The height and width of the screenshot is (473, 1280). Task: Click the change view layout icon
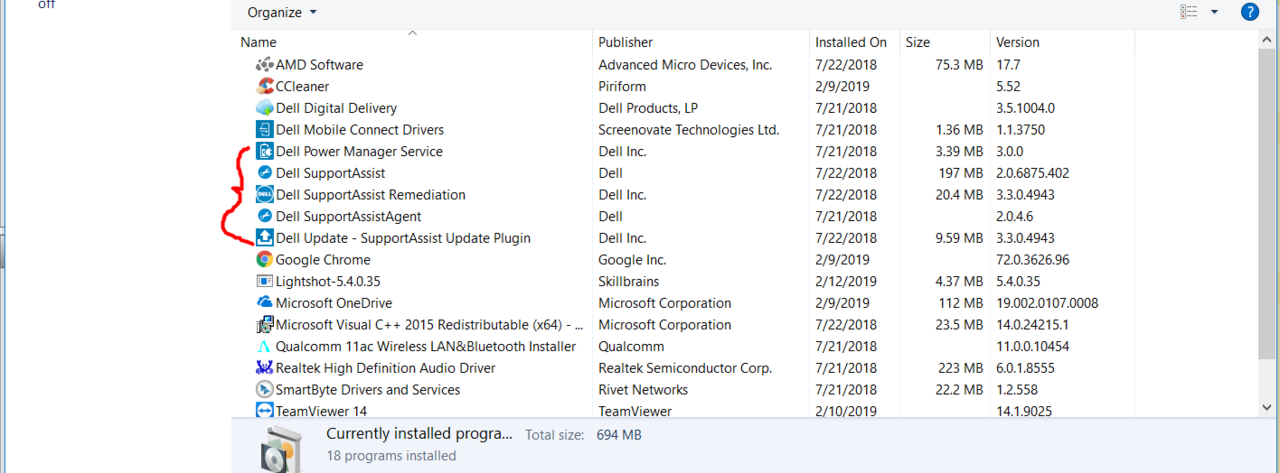(1189, 12)
